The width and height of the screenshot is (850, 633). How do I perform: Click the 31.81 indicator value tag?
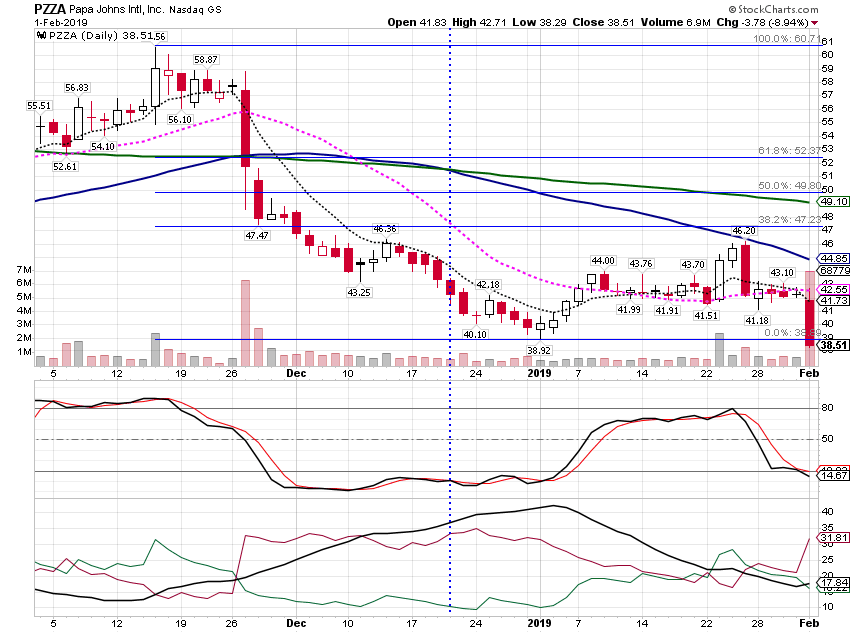click(833, 538)
